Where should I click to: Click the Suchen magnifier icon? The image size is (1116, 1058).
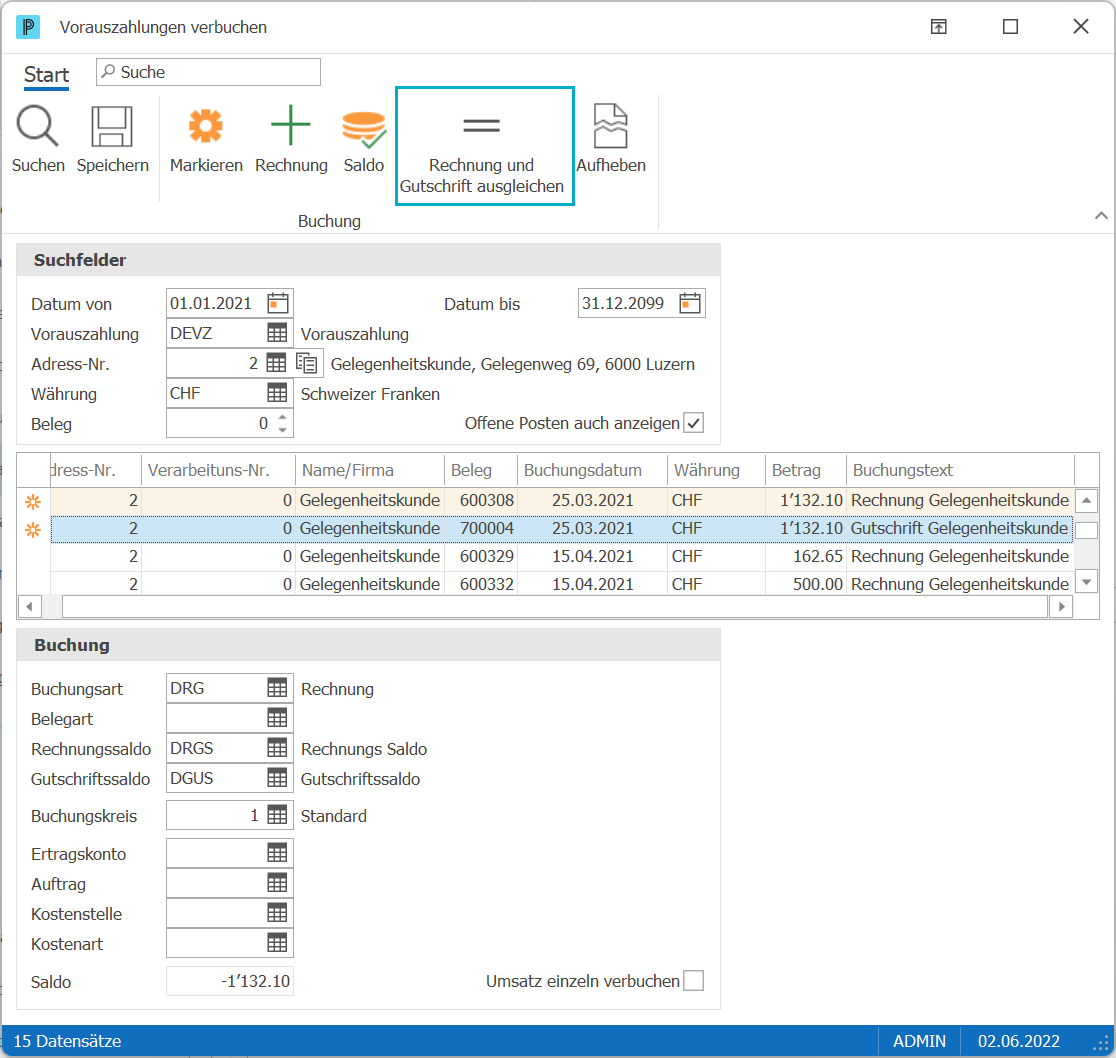[38, 126]
